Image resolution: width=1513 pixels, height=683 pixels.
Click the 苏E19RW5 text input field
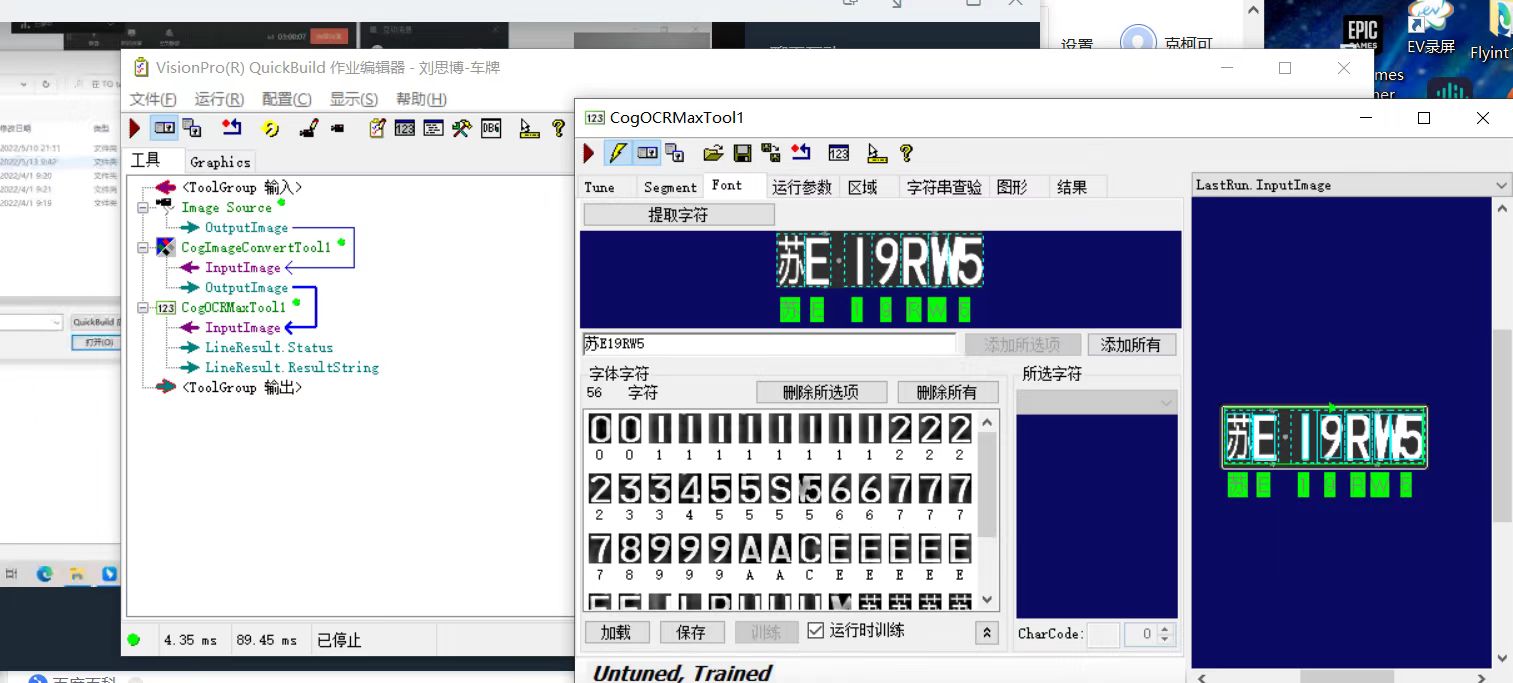click(x=768, y=344)
